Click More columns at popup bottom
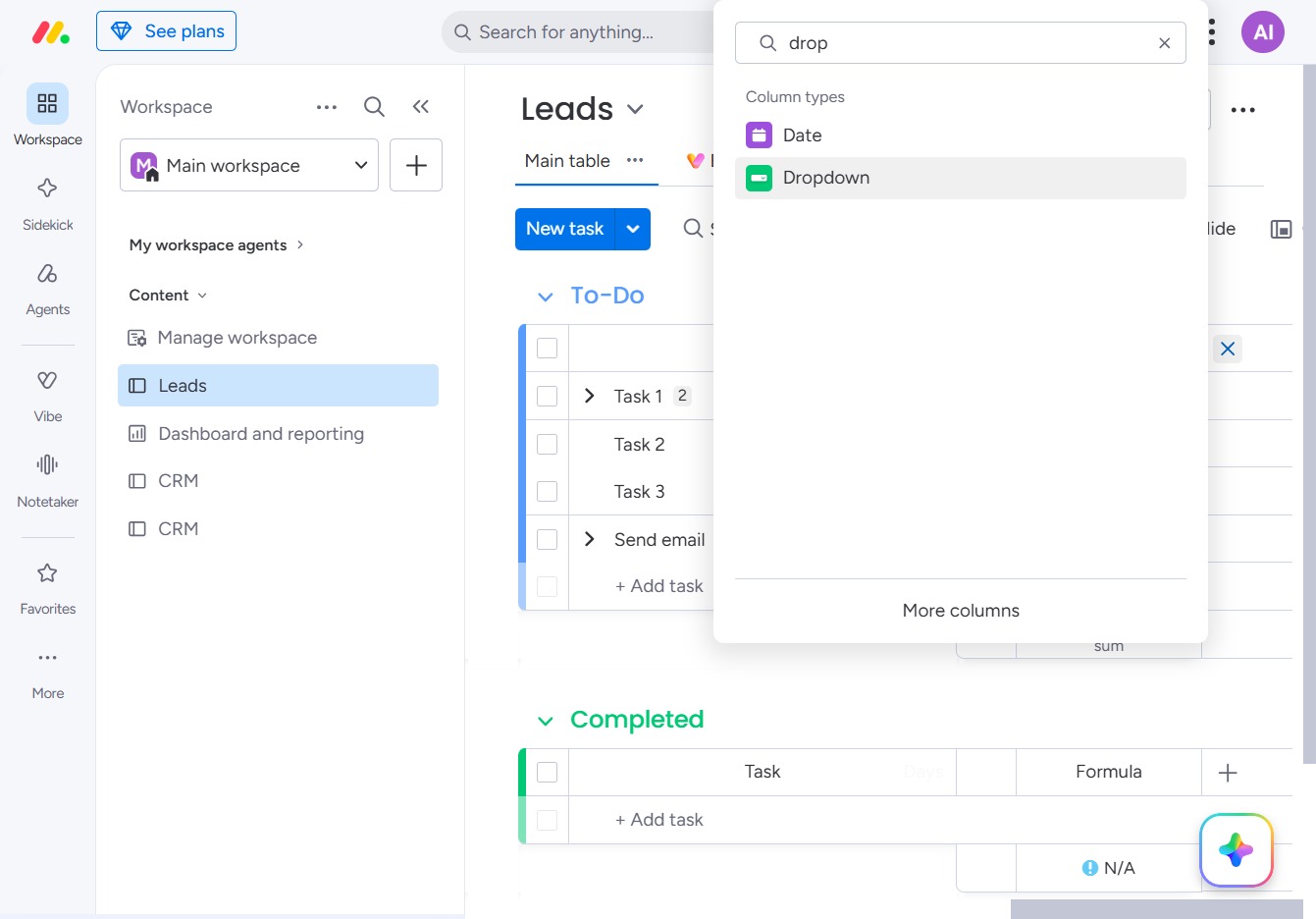The height and width of the screenshot is (919, 1316). pyautogui.click(x=961, y=611)
